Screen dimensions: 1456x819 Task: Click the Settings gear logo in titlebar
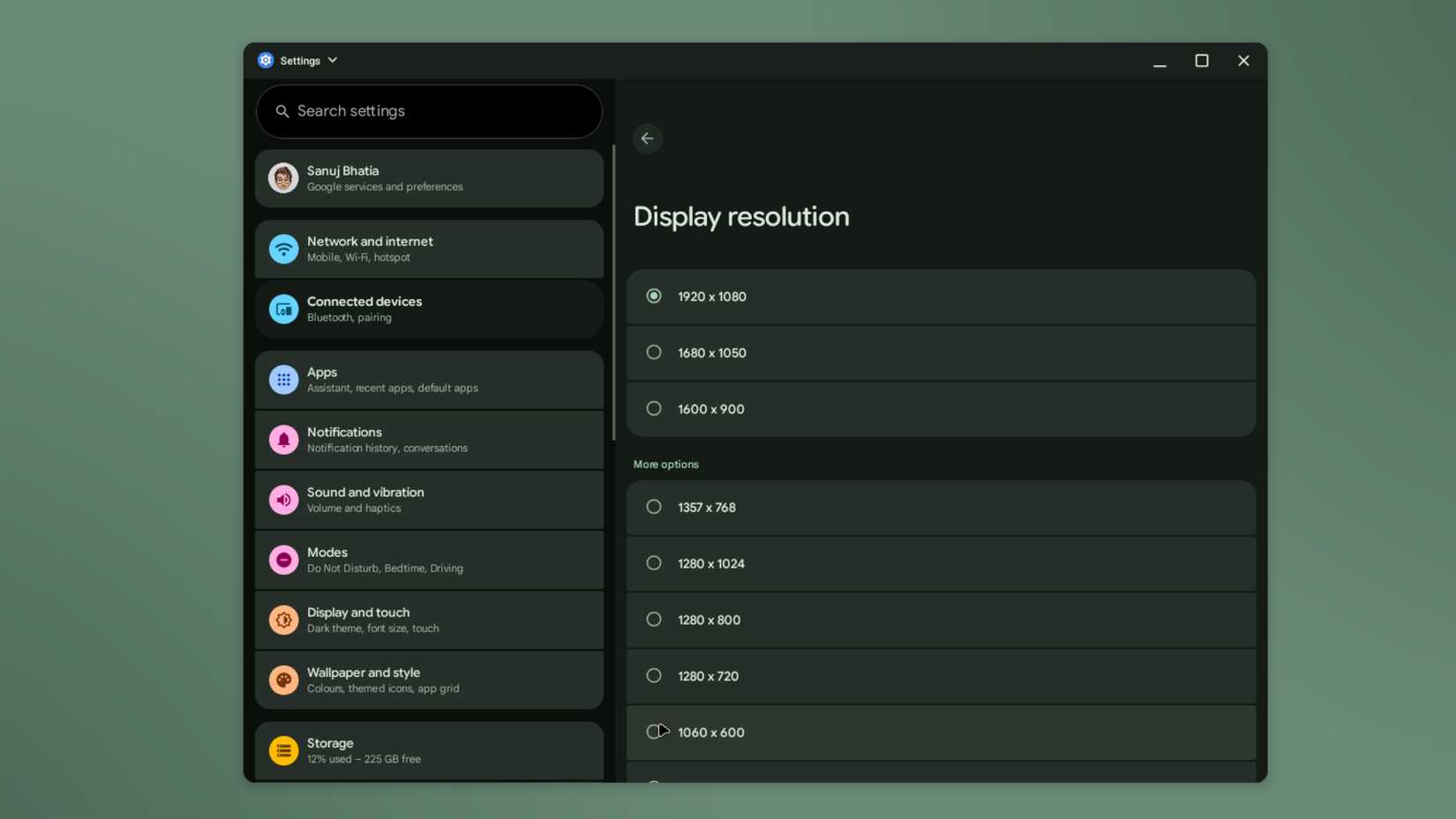point(266,59)
